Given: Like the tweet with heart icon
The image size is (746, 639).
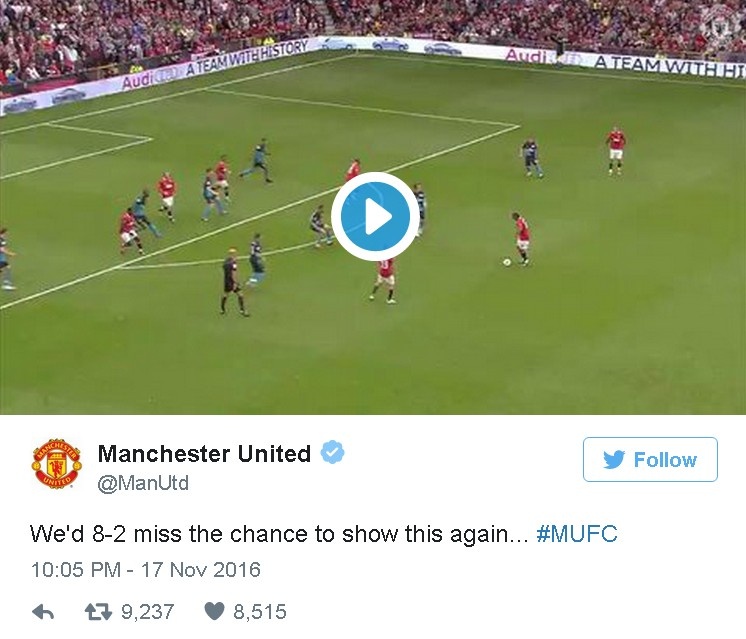Looking at the screenshot, I should point(214,611).
